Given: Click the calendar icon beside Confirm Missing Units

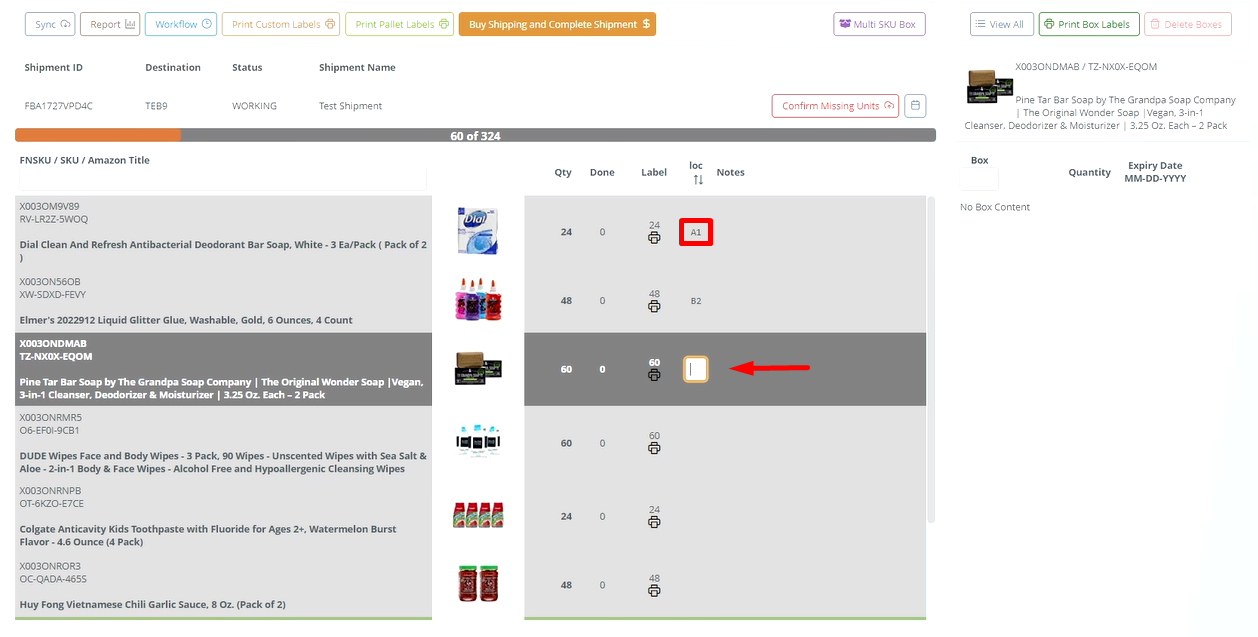Looking at the screenshot, I should click(915, 106).
